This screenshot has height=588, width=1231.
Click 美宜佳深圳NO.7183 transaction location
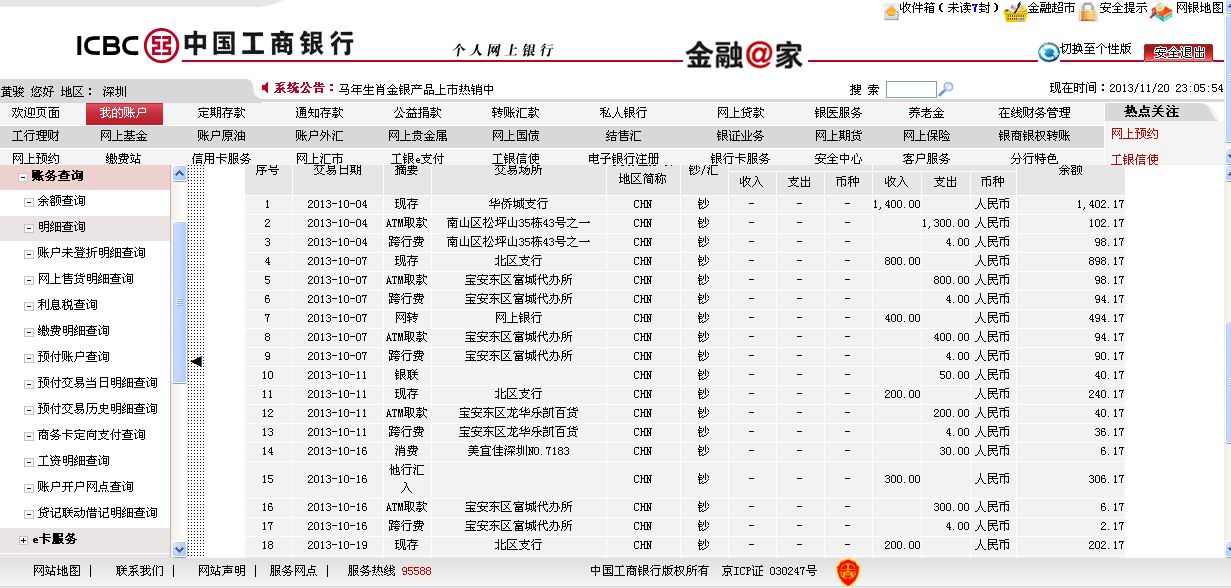click(518, 451)
